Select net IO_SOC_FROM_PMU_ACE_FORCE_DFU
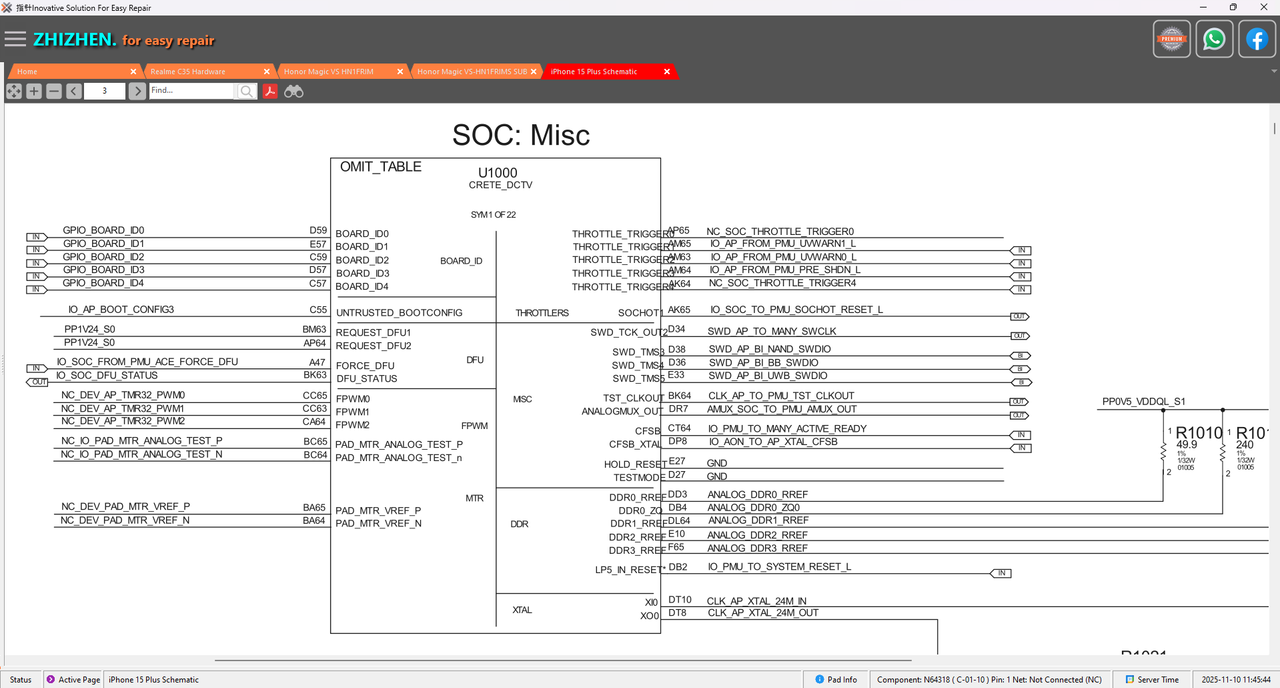The image size is (1280, 688). pos(147,362)
